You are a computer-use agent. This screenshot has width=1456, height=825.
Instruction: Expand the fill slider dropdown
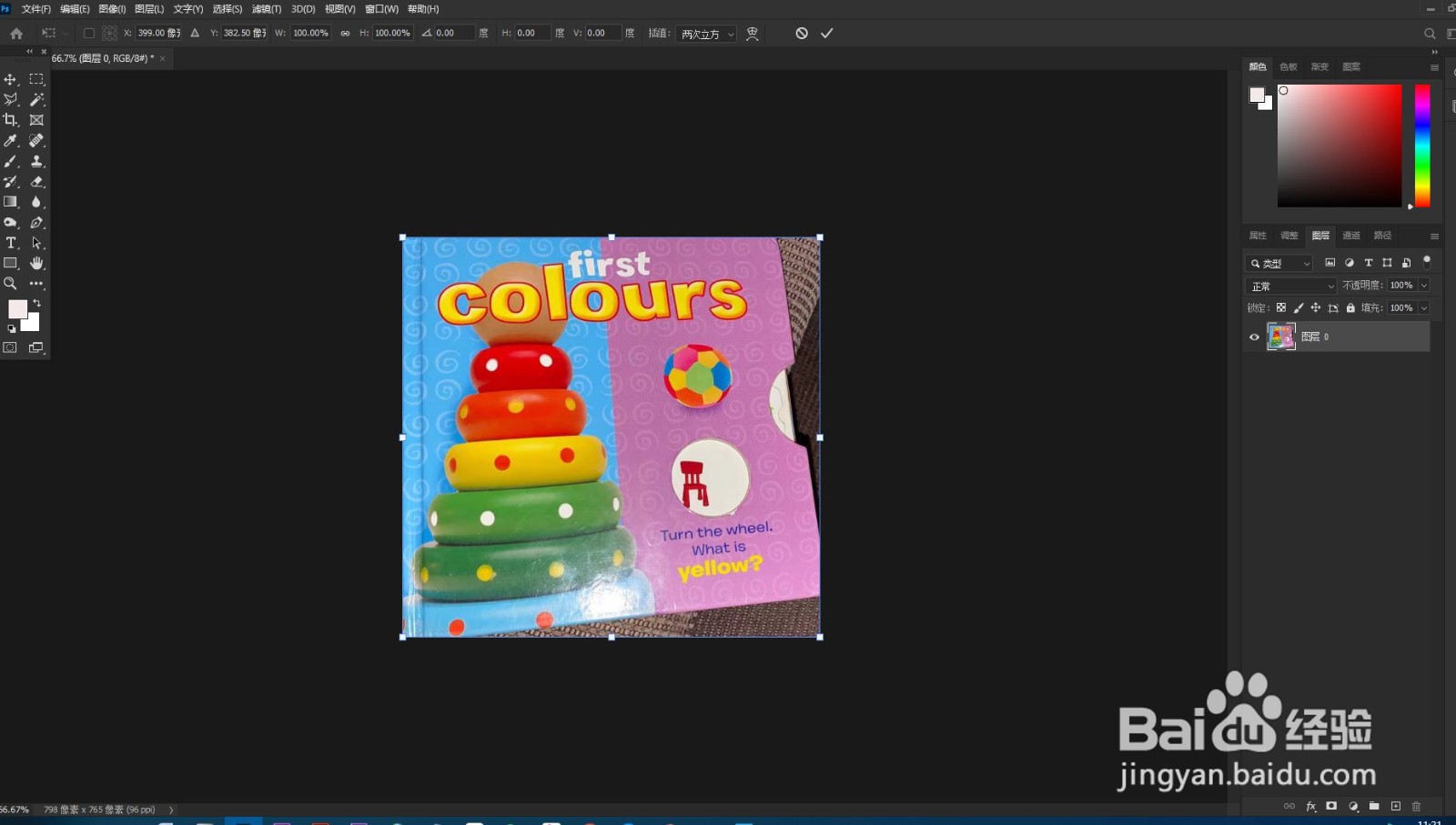point(1424,307)
